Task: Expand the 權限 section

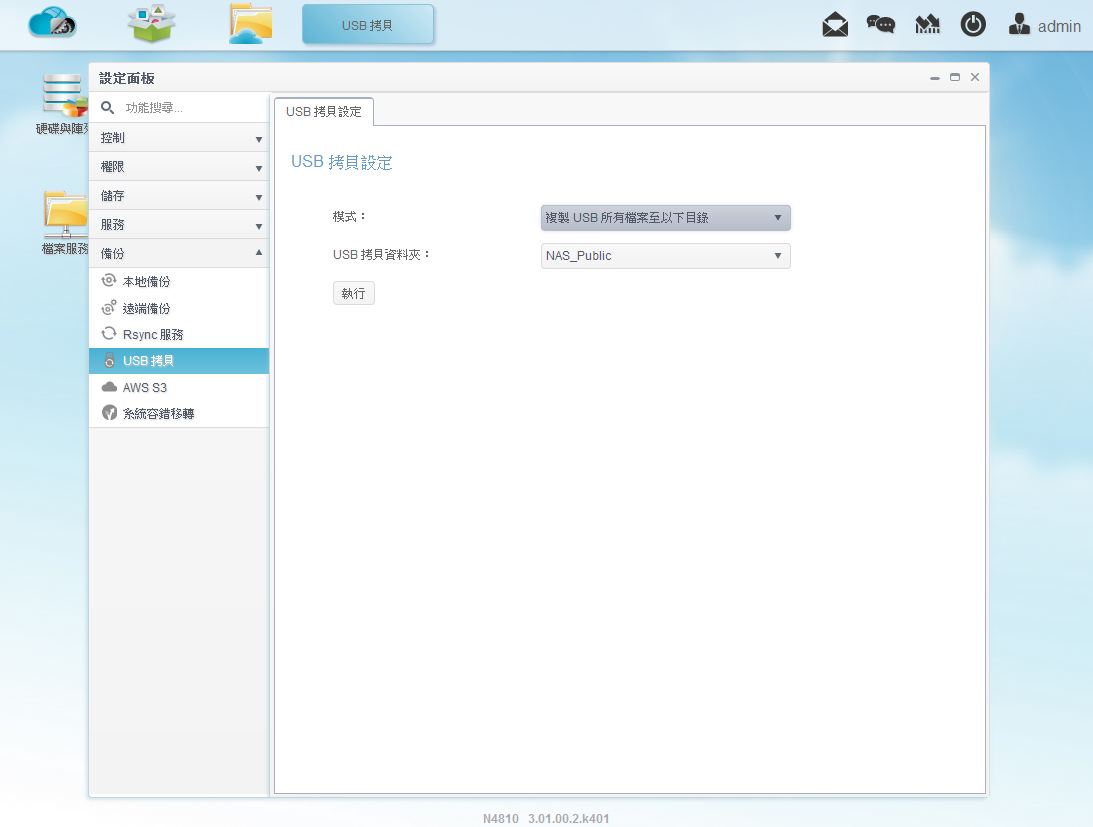Action: pyautogui.click(x=179, y=167)
